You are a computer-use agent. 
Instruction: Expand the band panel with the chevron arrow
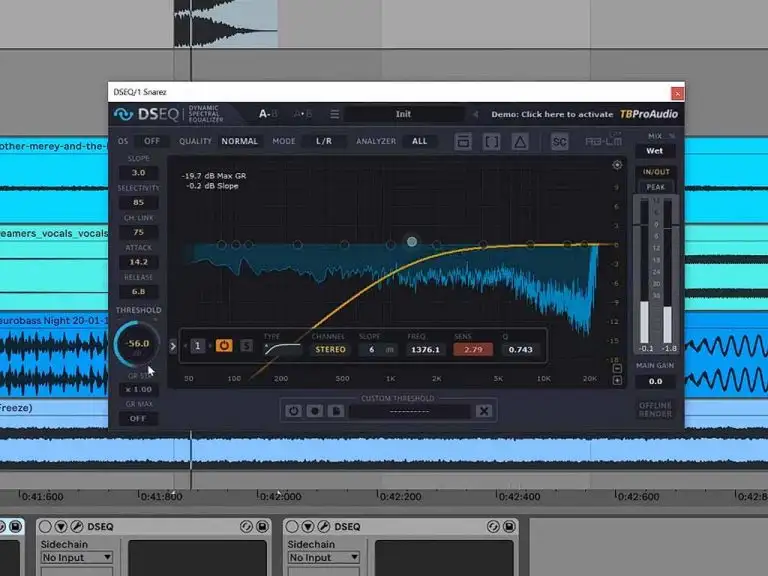pos(172,346)
